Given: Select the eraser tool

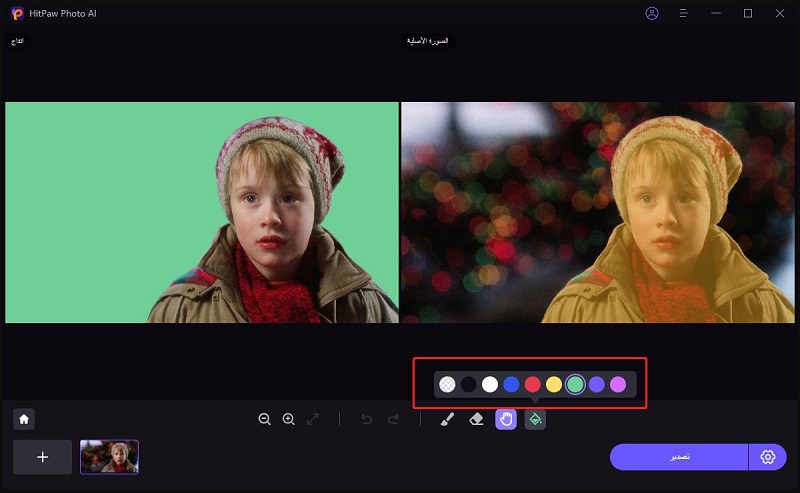Looking at the screenshot, I should (x=476, y=419).
